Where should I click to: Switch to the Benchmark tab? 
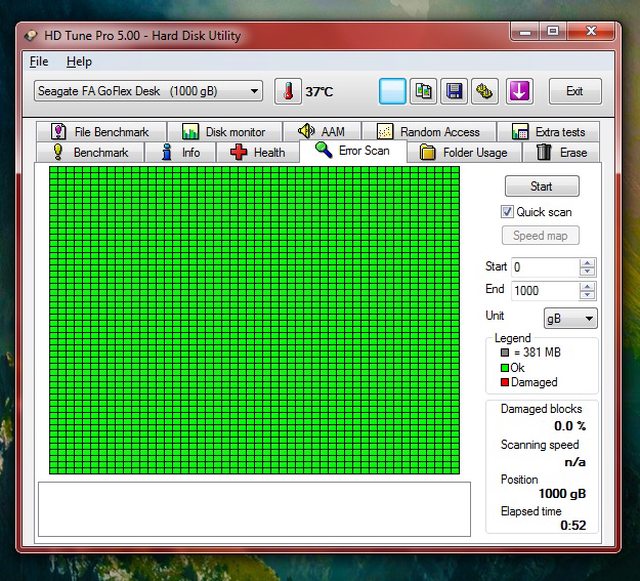90,152
